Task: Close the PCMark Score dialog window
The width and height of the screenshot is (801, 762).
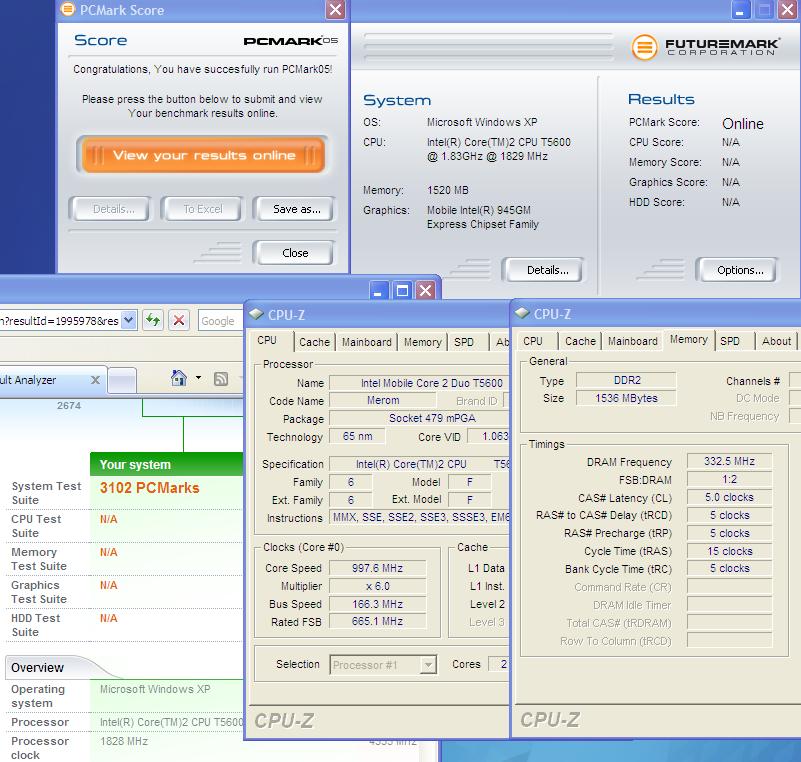Action: click(335, 10)
